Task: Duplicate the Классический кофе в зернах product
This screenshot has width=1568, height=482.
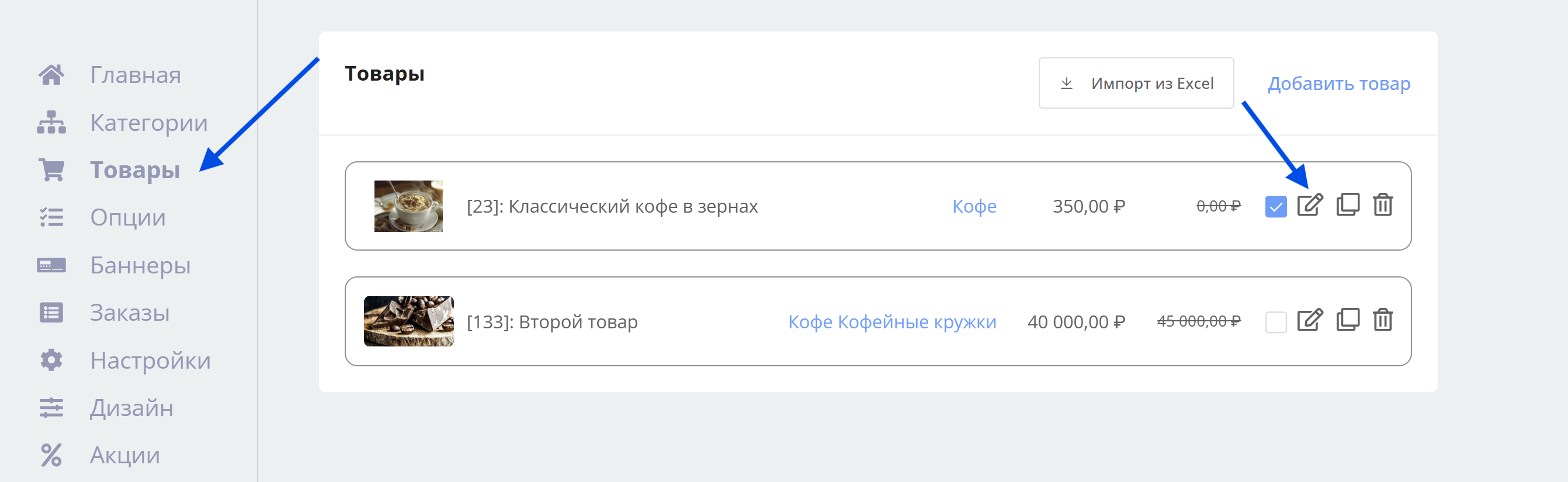Action: click(x=1348, y=205)
